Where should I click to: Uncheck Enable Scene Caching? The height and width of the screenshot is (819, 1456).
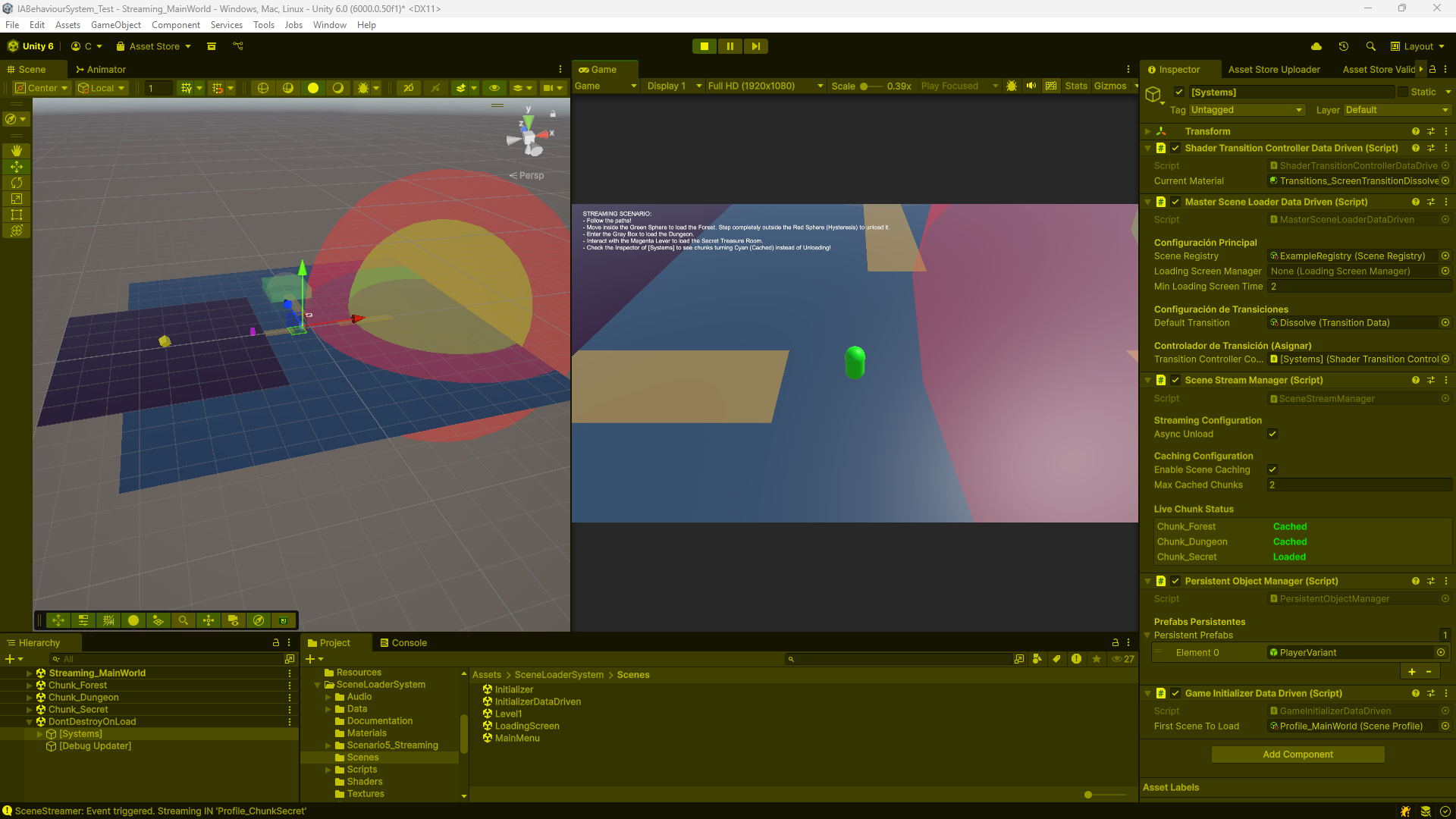(1272, 469)
